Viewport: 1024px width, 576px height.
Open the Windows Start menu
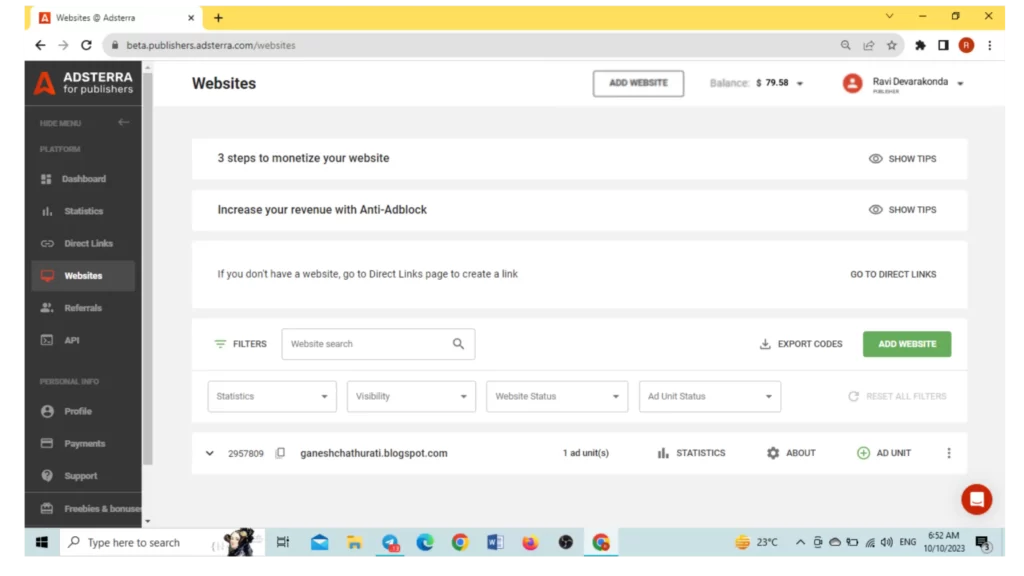42,543
